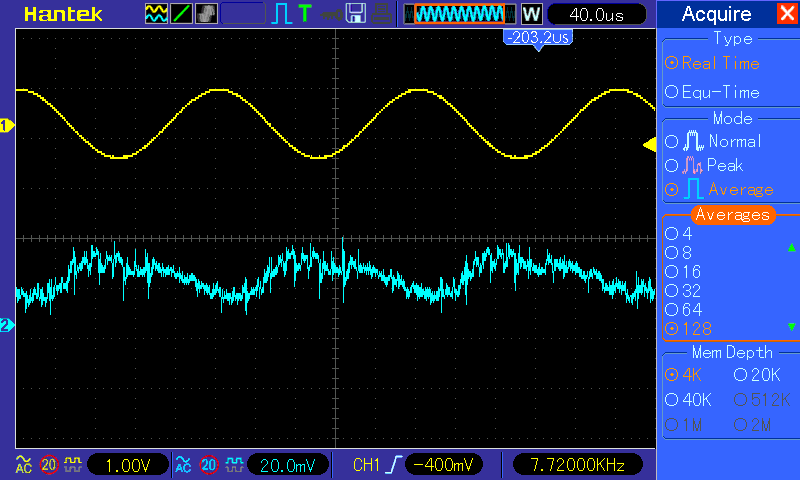
Task: Close the Acquire panel
Action: pos(787,13)
